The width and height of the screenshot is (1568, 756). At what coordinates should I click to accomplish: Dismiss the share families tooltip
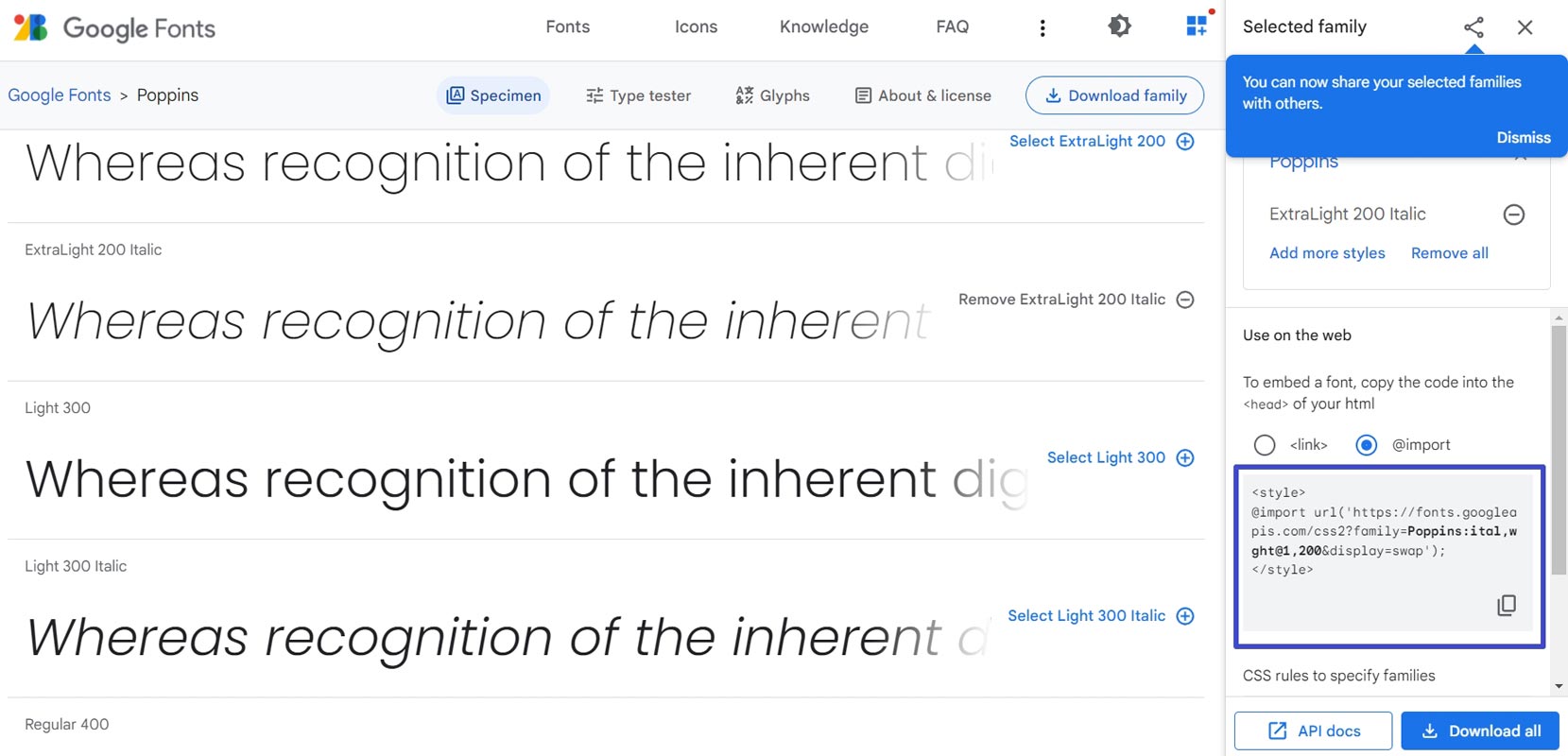[1524, 137]
